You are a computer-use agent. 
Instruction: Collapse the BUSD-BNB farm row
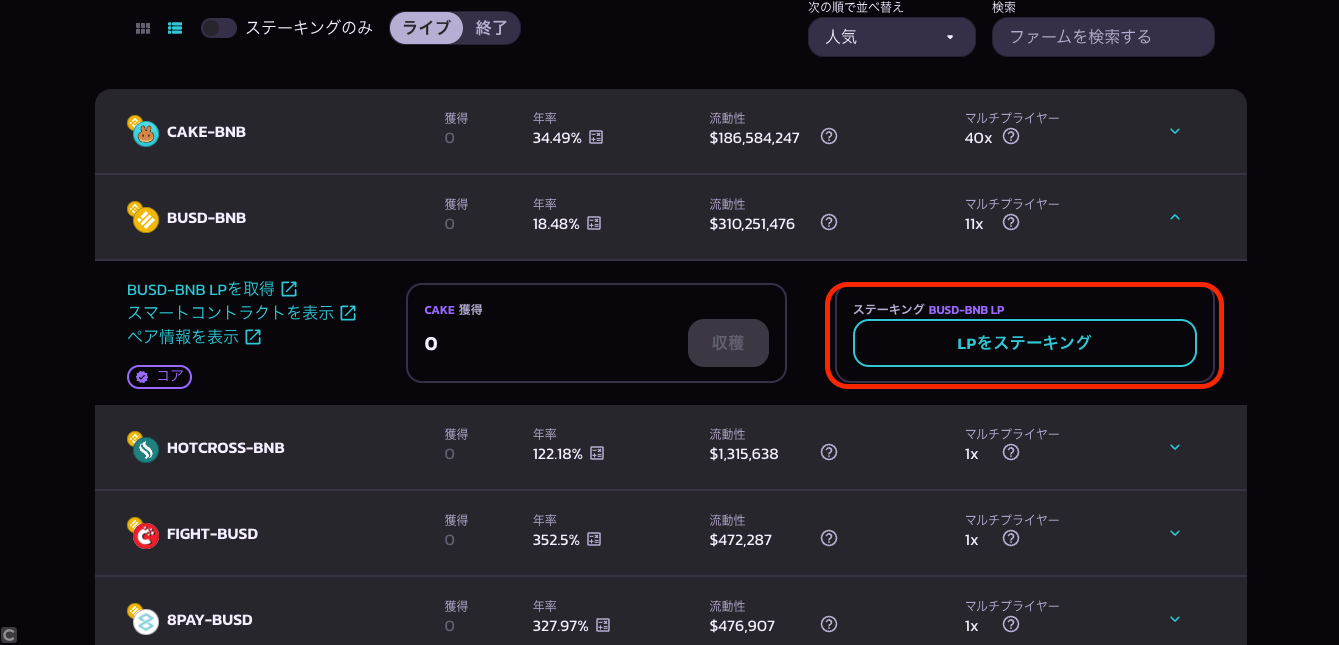tap(1175, 217)
